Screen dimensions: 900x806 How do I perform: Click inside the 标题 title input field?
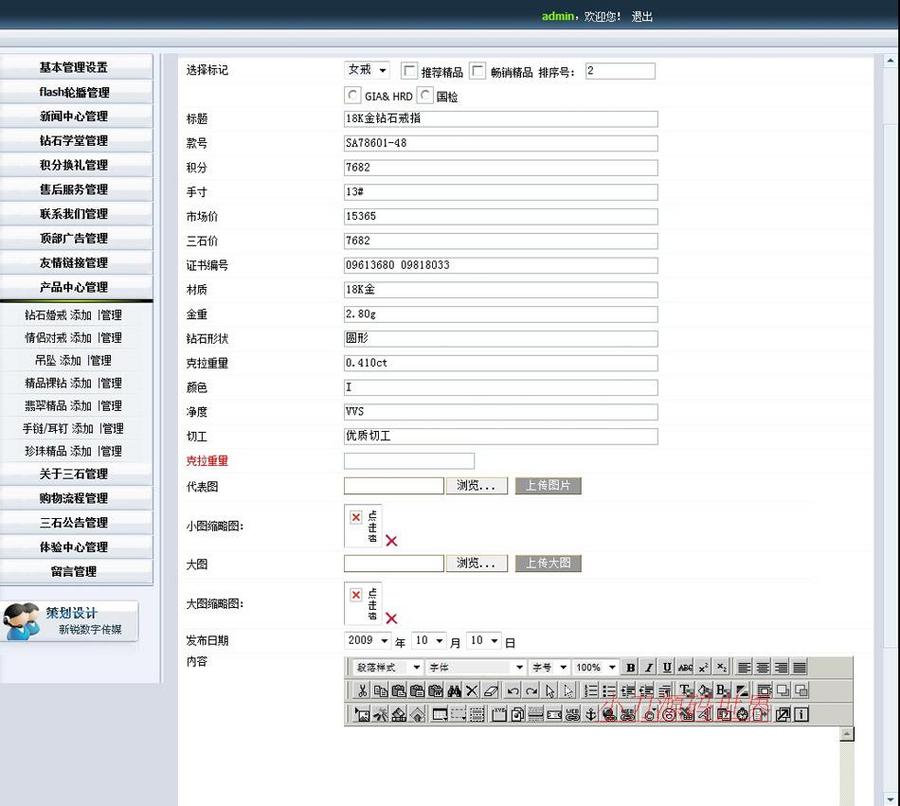(x=500, y=119)
